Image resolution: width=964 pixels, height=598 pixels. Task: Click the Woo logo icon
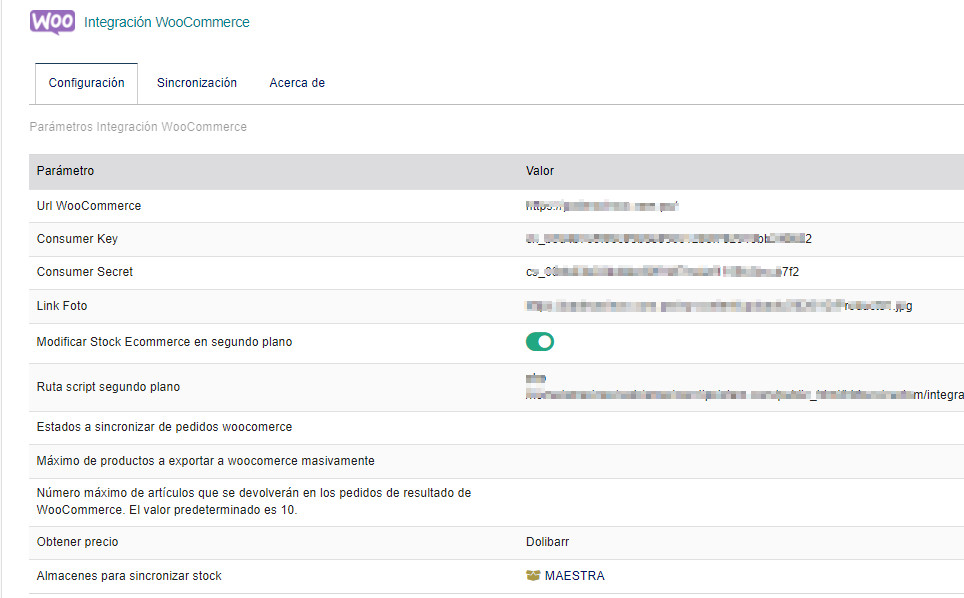tap(52, 22)
